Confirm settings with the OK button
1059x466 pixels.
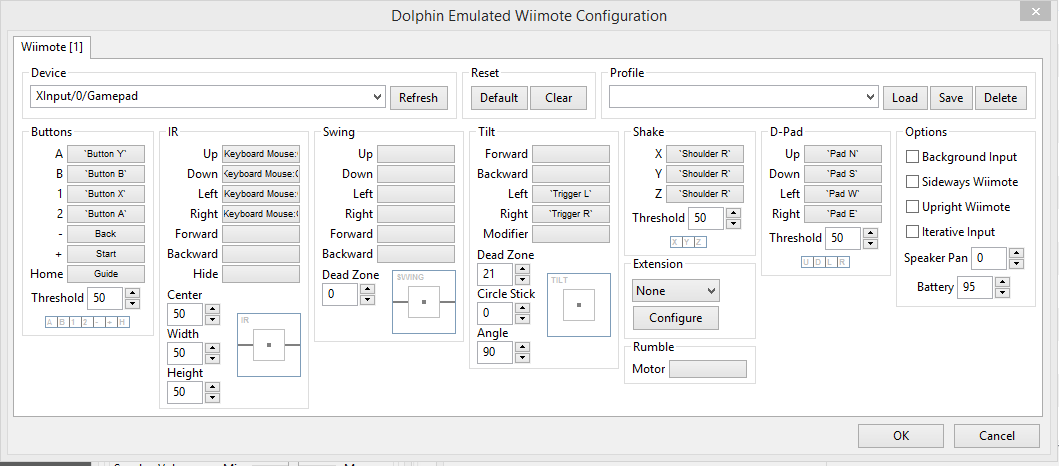tap(901, 436)
